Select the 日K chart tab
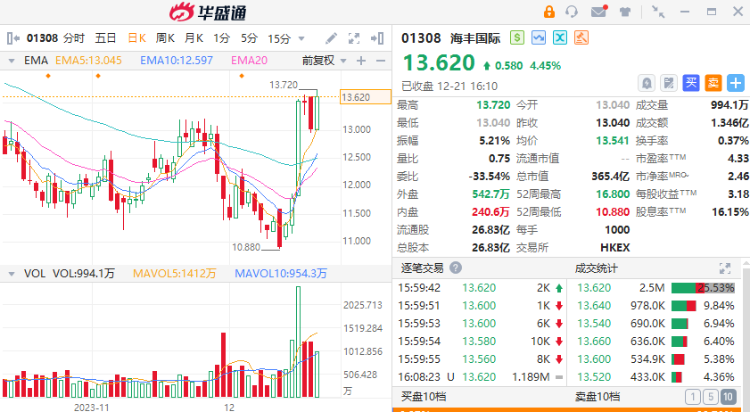The height and width of the screenshot is (412, 750). (x=137, y=38)
